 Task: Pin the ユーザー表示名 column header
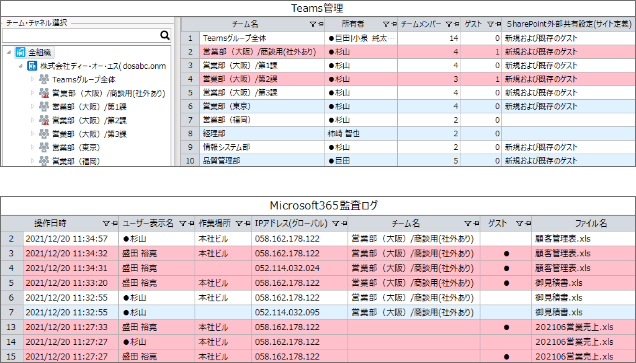191,223
